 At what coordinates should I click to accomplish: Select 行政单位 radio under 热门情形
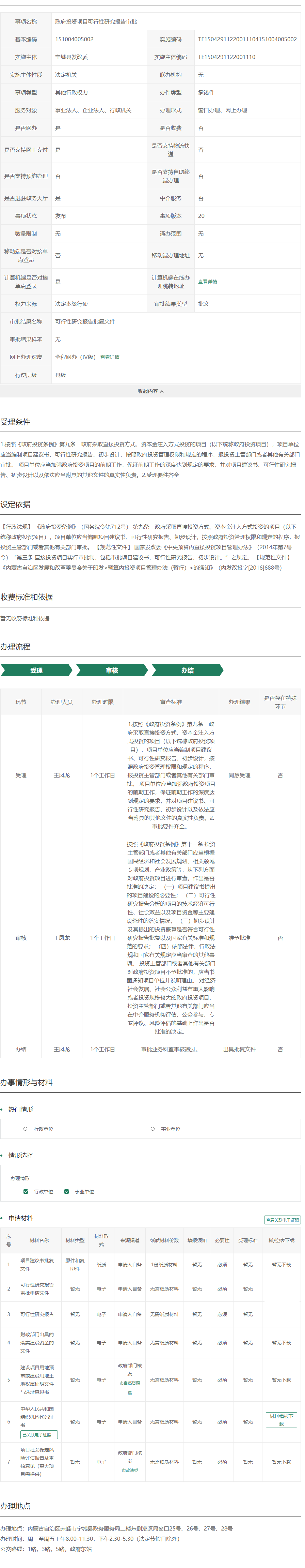(x=26, y=1129)
